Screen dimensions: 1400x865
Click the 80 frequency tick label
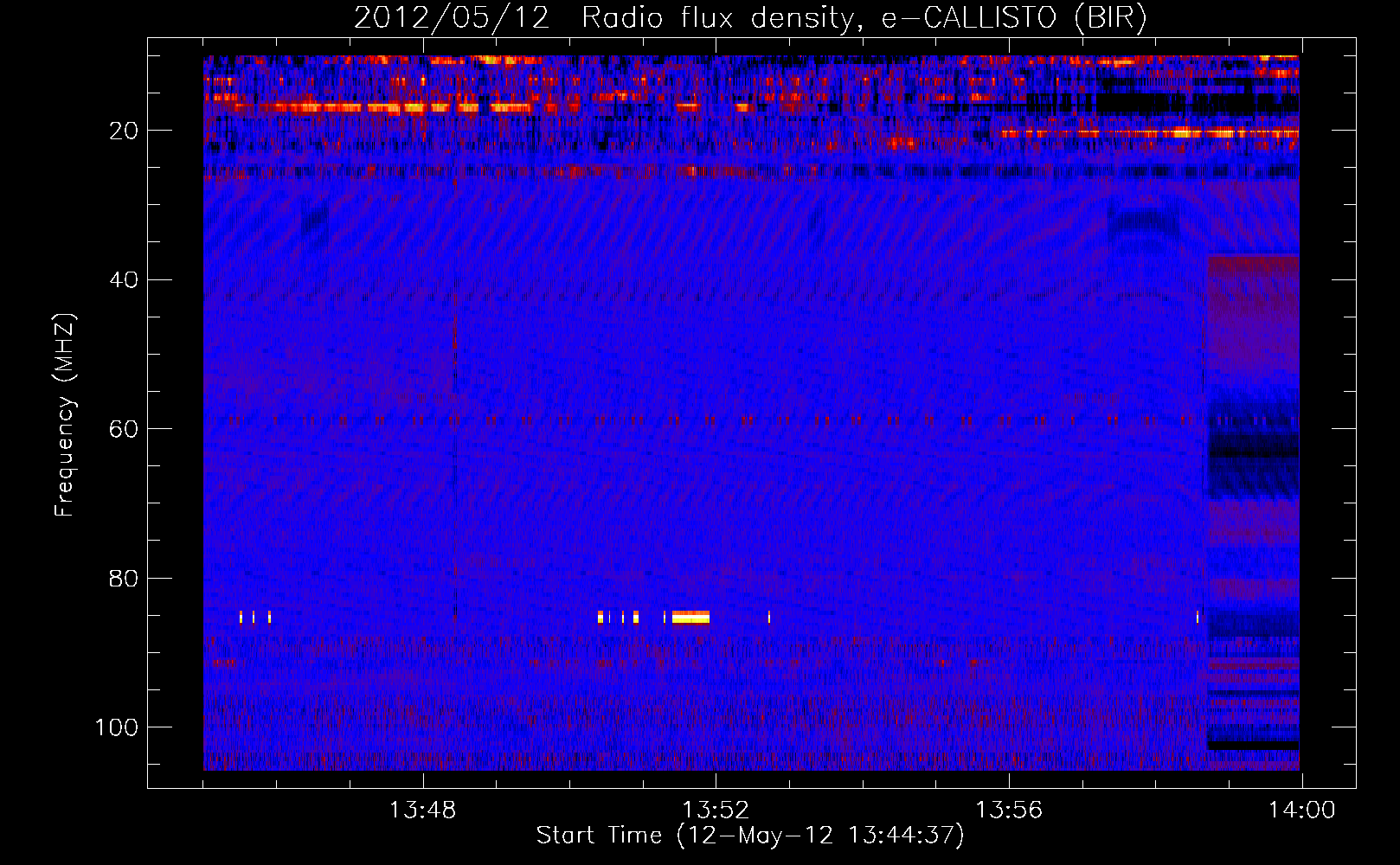(125, 578)
